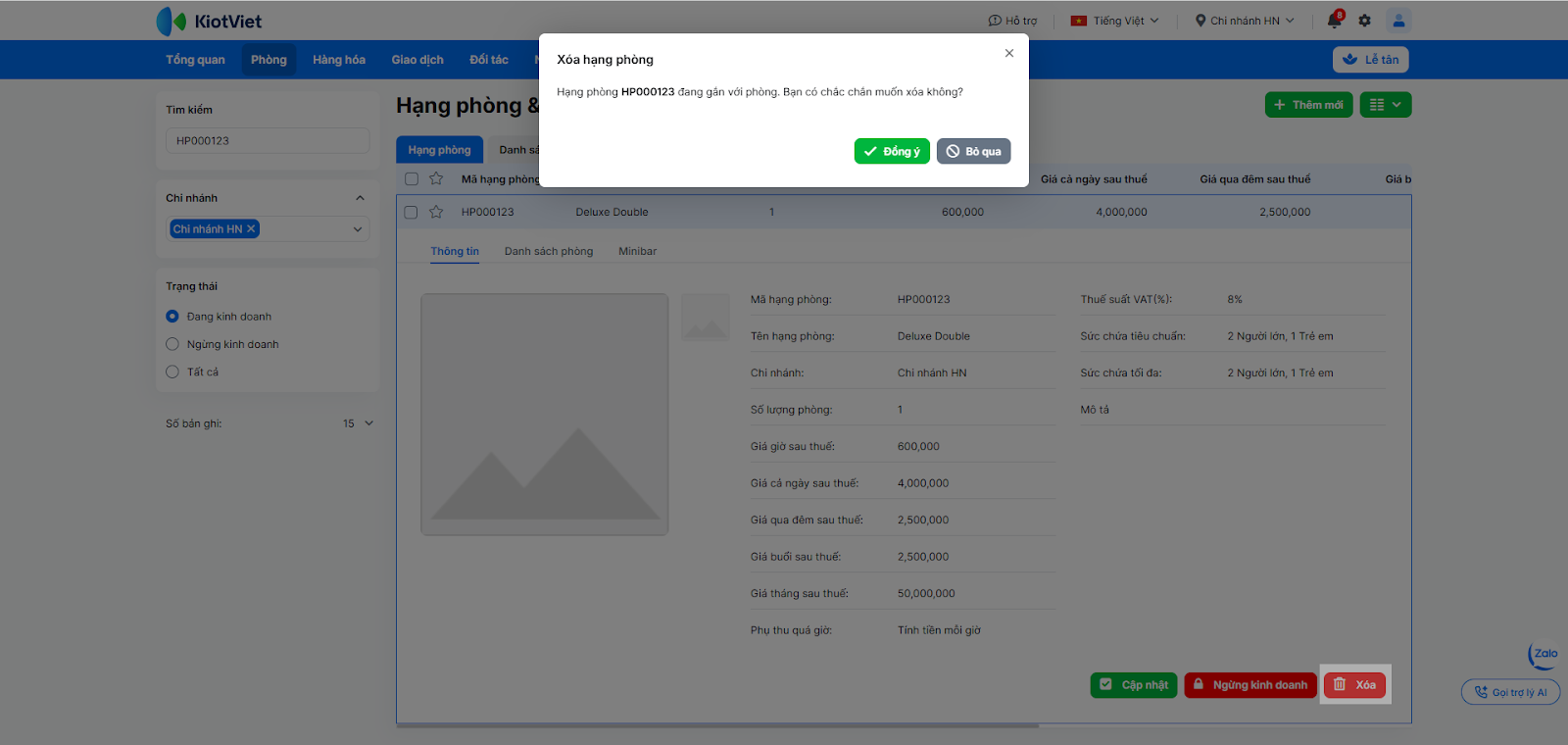Click the horizontal scrollbar below the table
The image size is (1568, 745).
click(717, 726)
